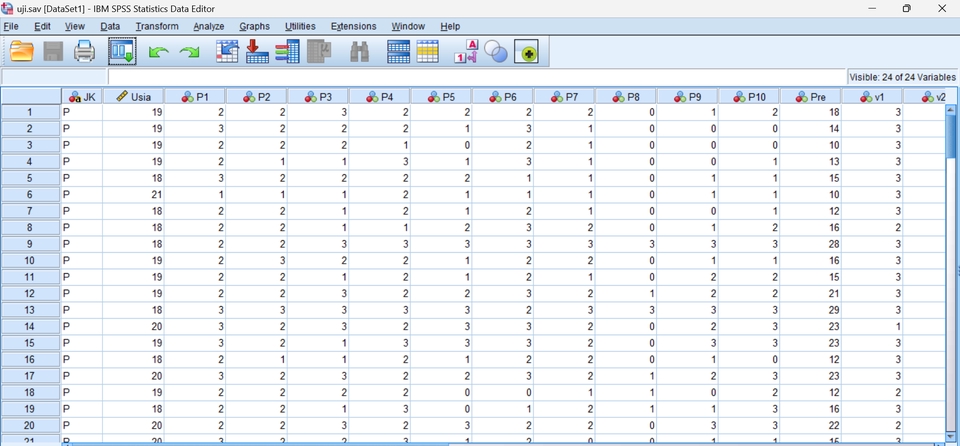Open the Help menu
The width and height of the screenshot is (960, 446).
(450, 26)
